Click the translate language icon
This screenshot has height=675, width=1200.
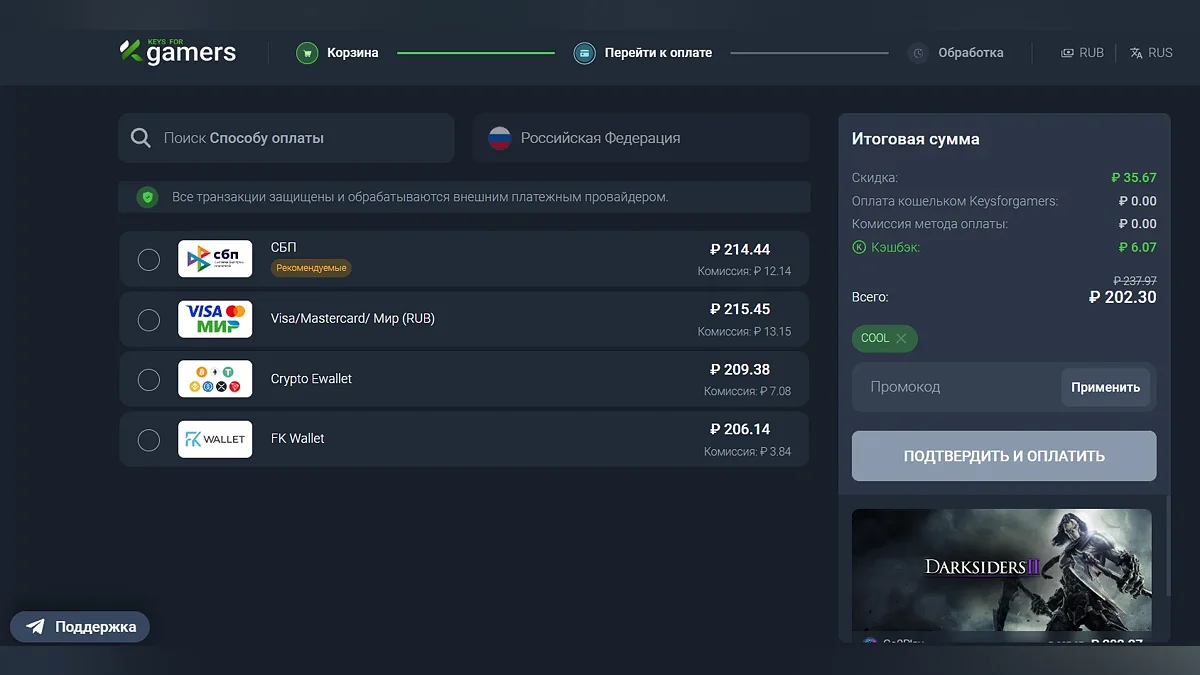point(1136,53)
